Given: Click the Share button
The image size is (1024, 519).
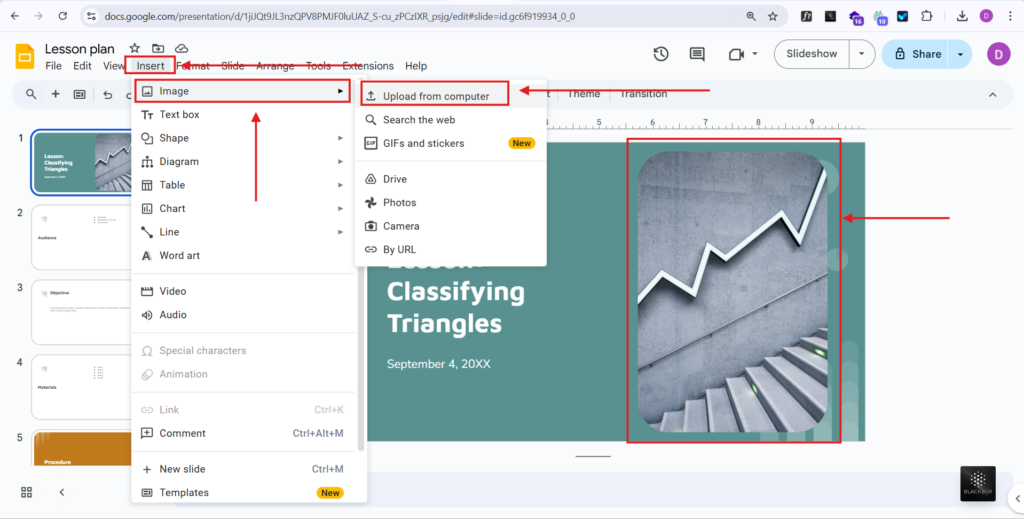Looking at the screenshot, I should [x=918, y=54].
